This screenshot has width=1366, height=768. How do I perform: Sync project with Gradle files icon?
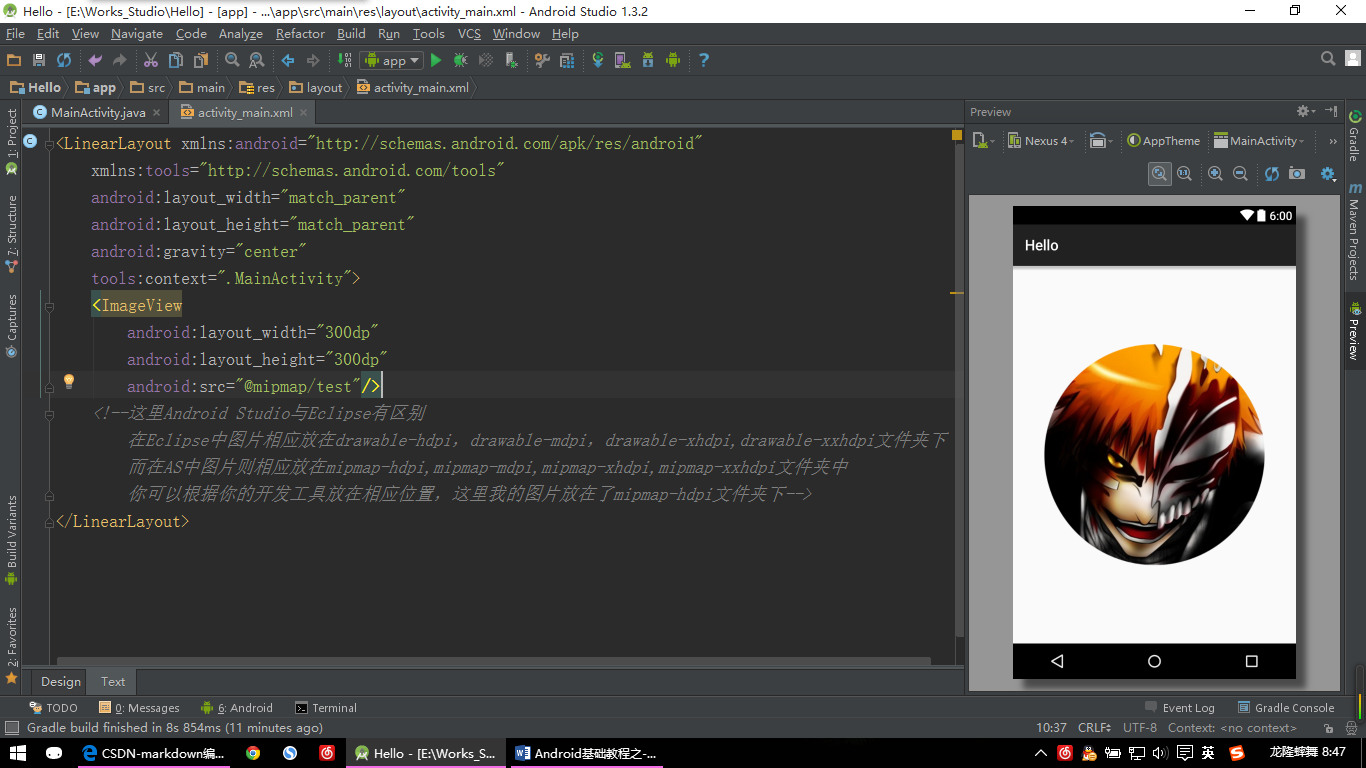(598, 60)
